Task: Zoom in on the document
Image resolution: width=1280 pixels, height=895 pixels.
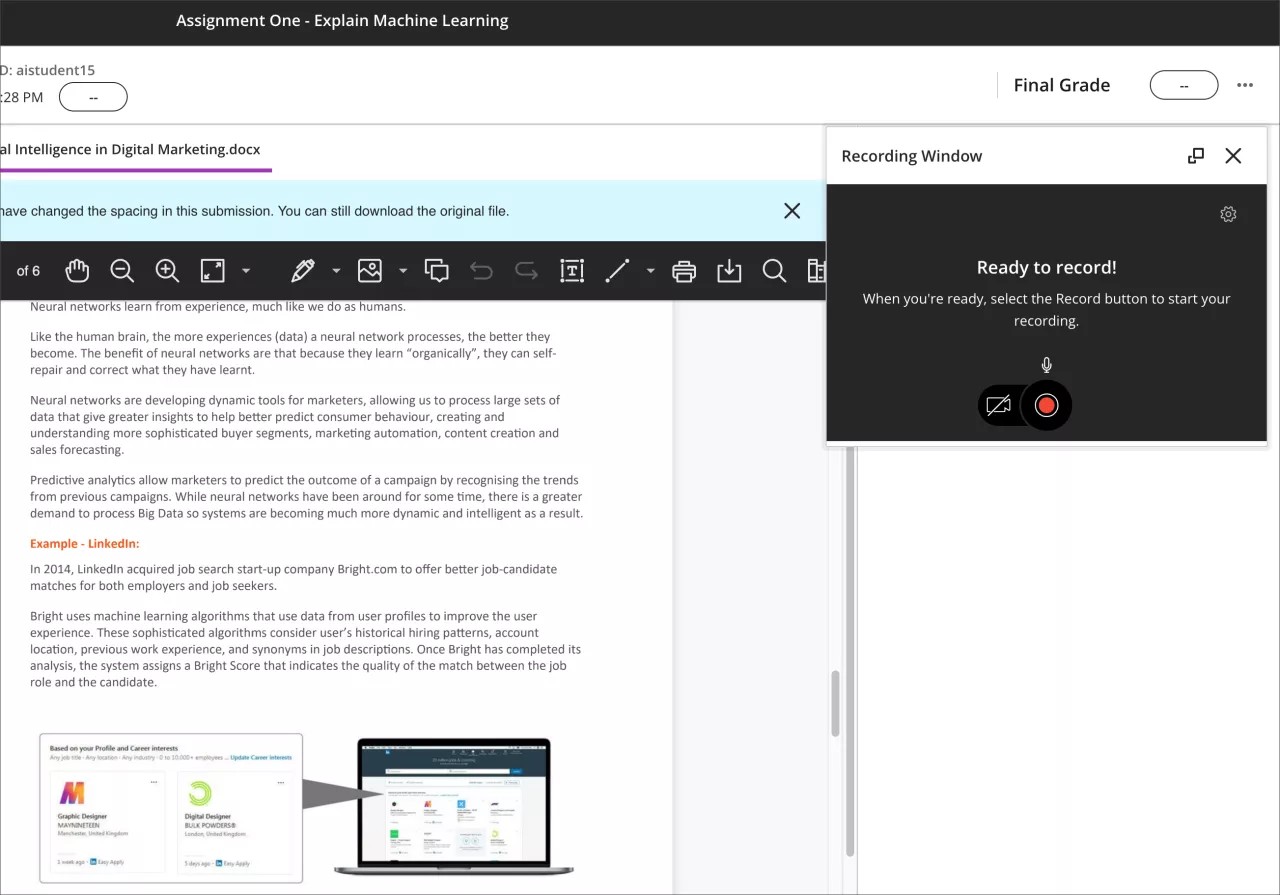Action: [x=167, y=270]
